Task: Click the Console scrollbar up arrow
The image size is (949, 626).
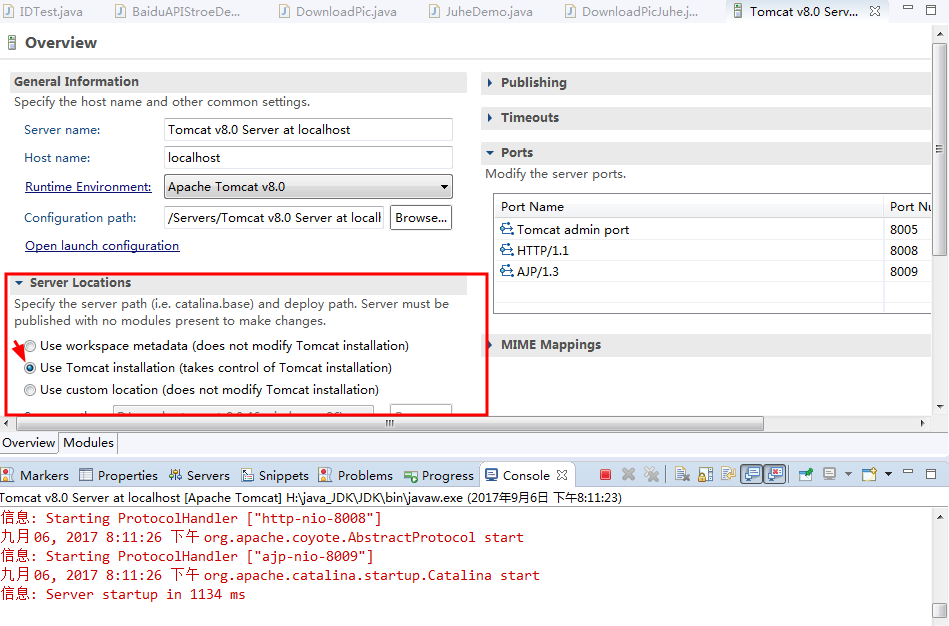Action: (x=939, y=516)
